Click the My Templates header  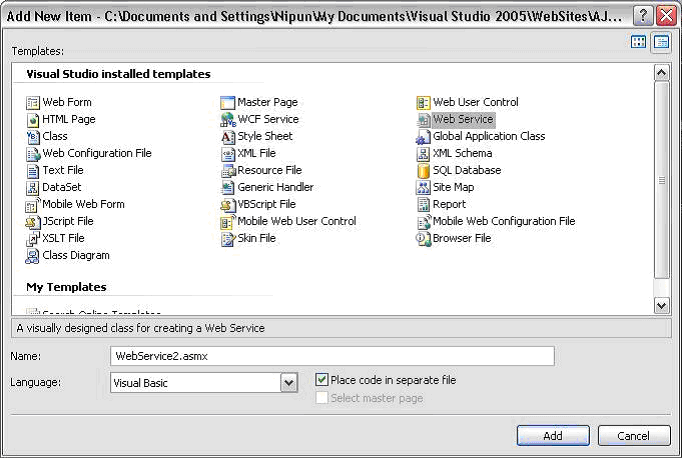pyautogui.click(x=66, y=287)
